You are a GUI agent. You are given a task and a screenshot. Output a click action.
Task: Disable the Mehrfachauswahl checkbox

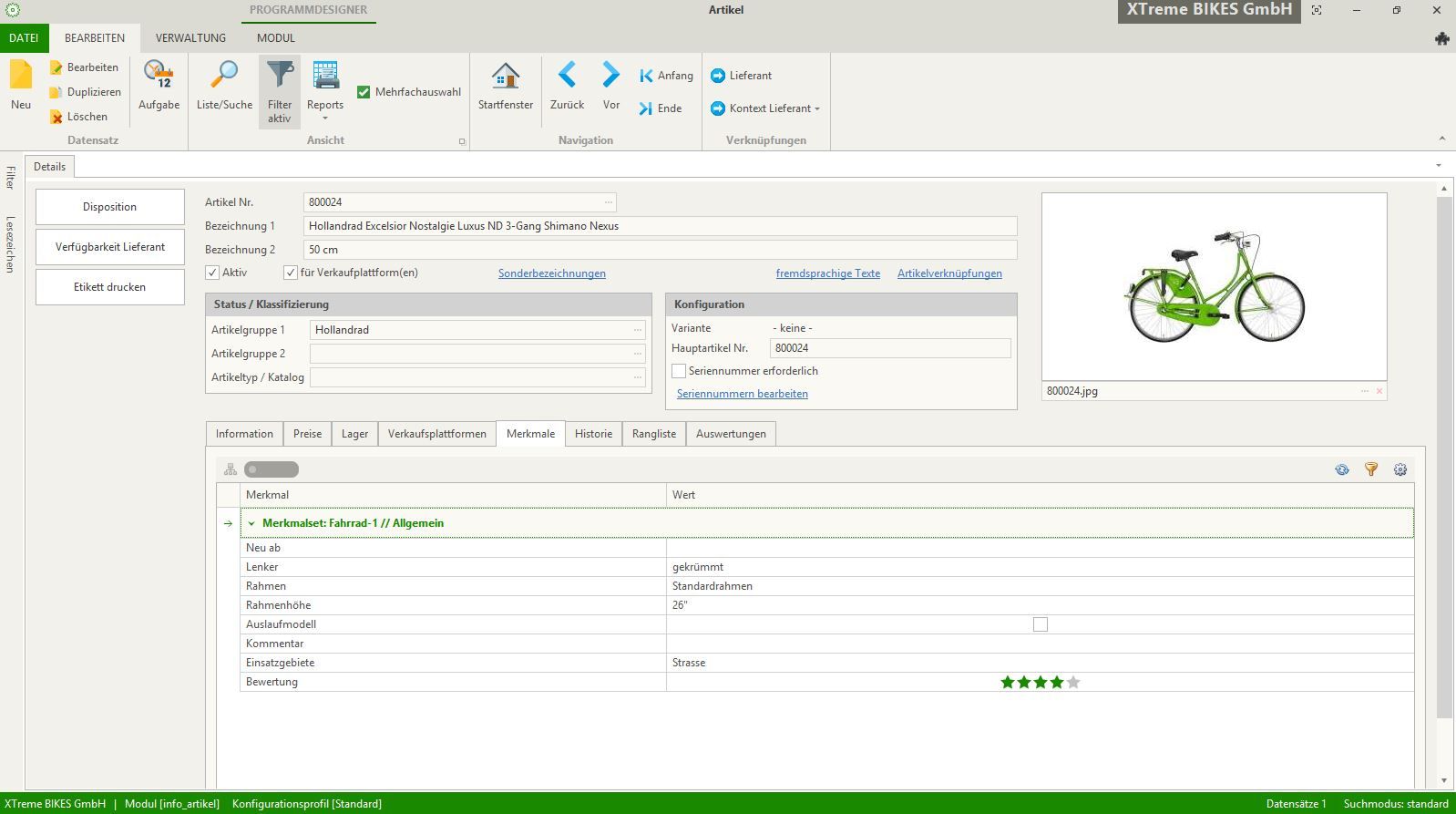tap(364, 92)
